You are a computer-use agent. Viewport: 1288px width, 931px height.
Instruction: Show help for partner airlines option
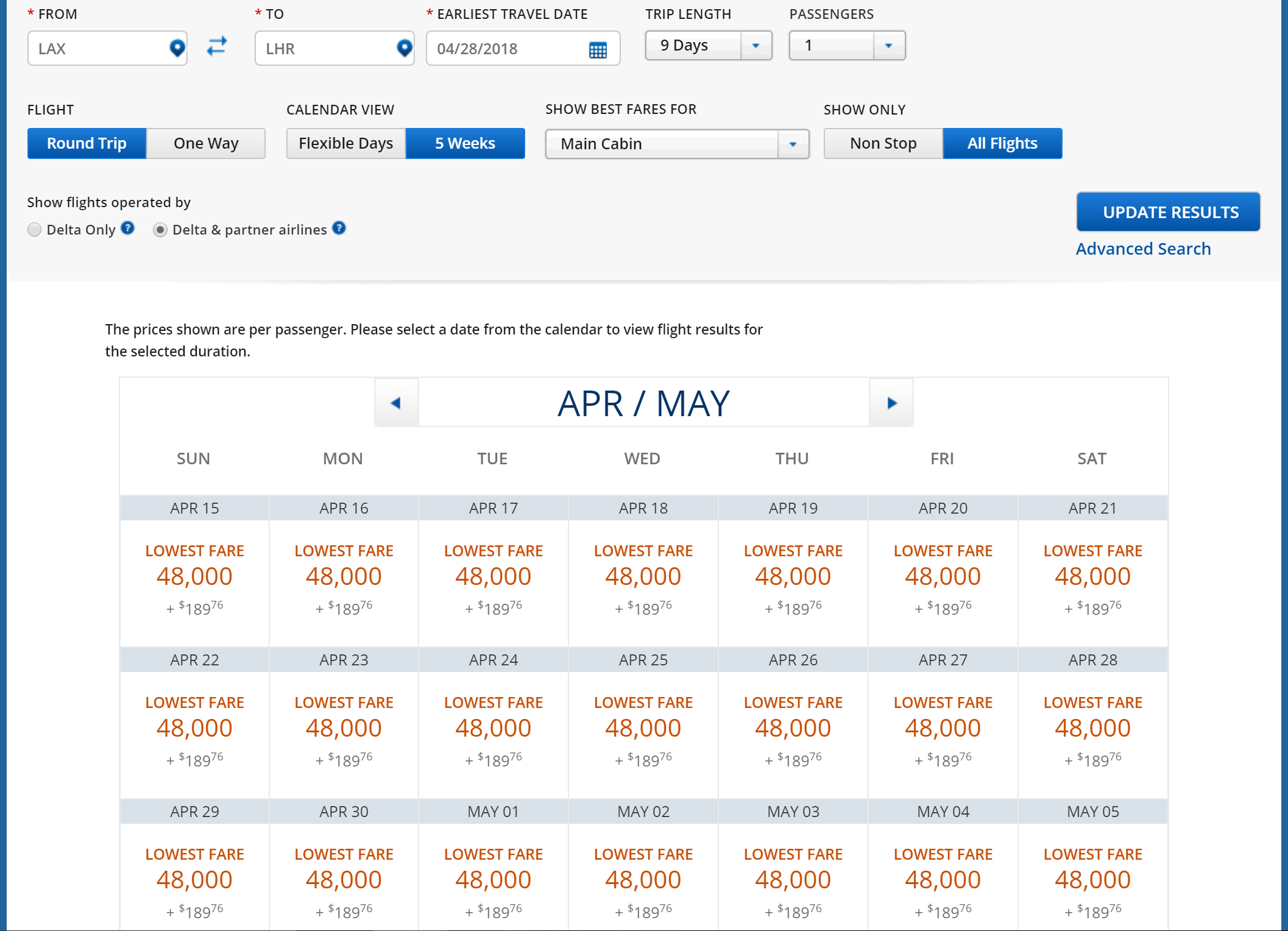(339, 228)
